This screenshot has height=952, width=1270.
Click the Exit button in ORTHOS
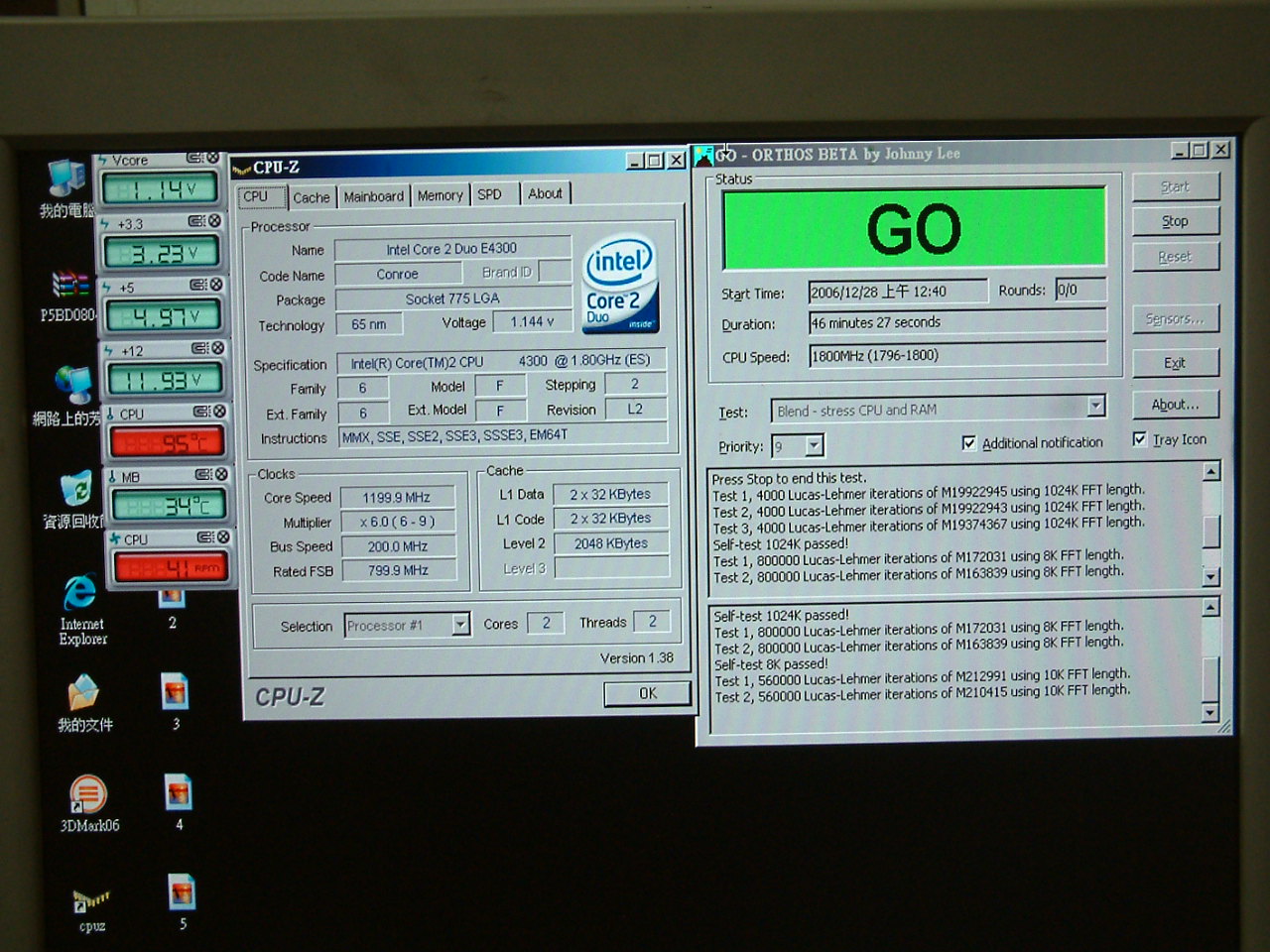1175,363
